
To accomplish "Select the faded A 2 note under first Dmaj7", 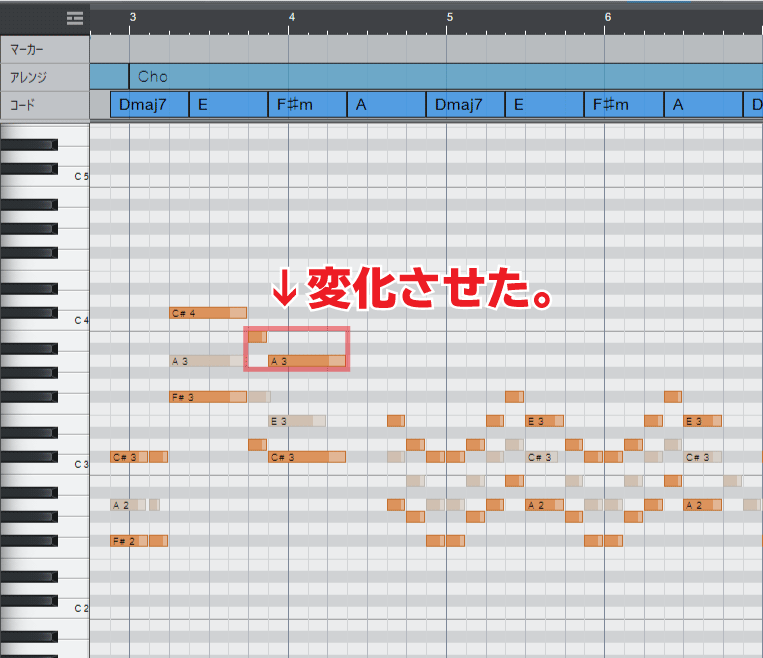I will (x=128, y=505).
